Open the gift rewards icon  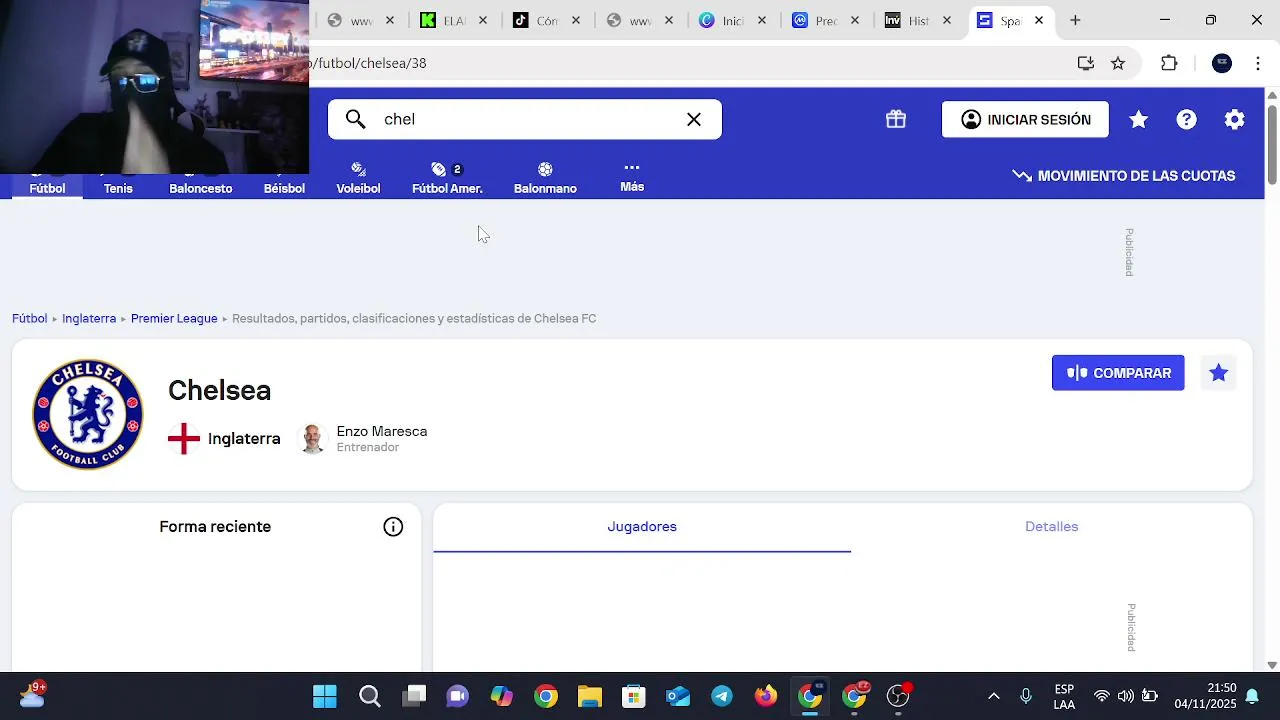click(896, 120)
